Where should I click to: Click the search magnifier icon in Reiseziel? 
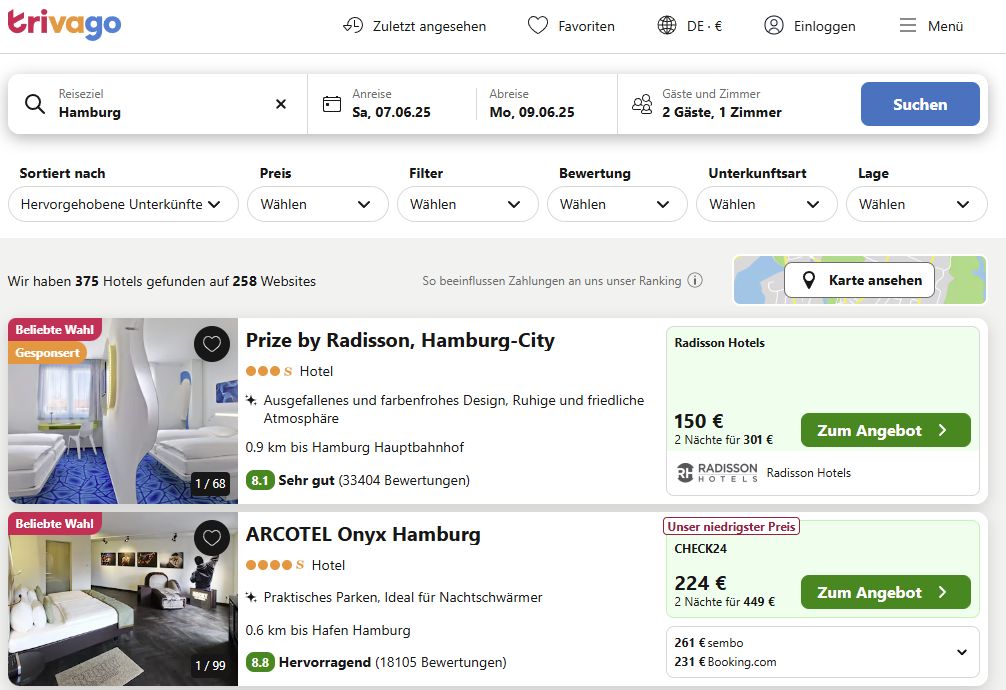click(35, 104)
